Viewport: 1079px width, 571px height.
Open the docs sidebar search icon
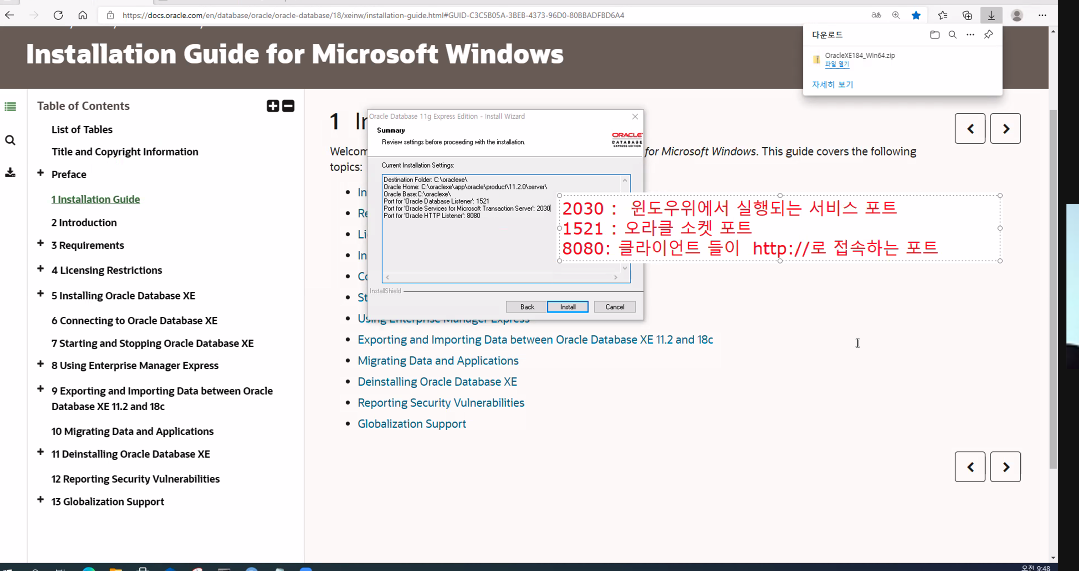click(x=10, y=140)
